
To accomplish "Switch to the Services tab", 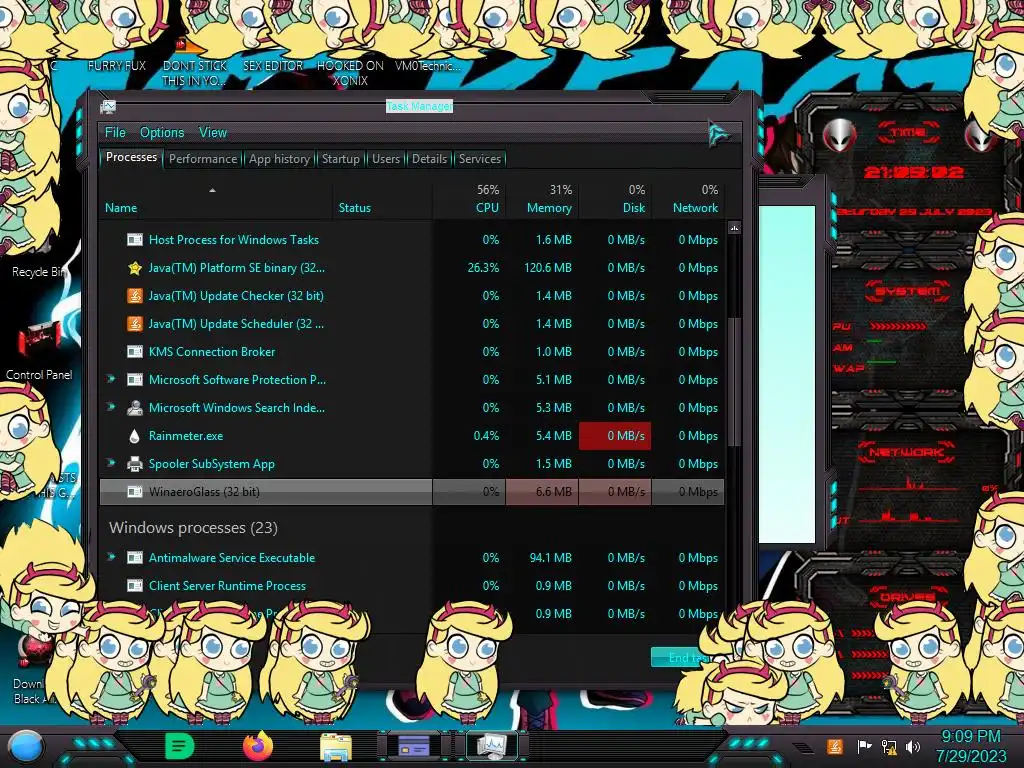I will click(x=480, y=159).
